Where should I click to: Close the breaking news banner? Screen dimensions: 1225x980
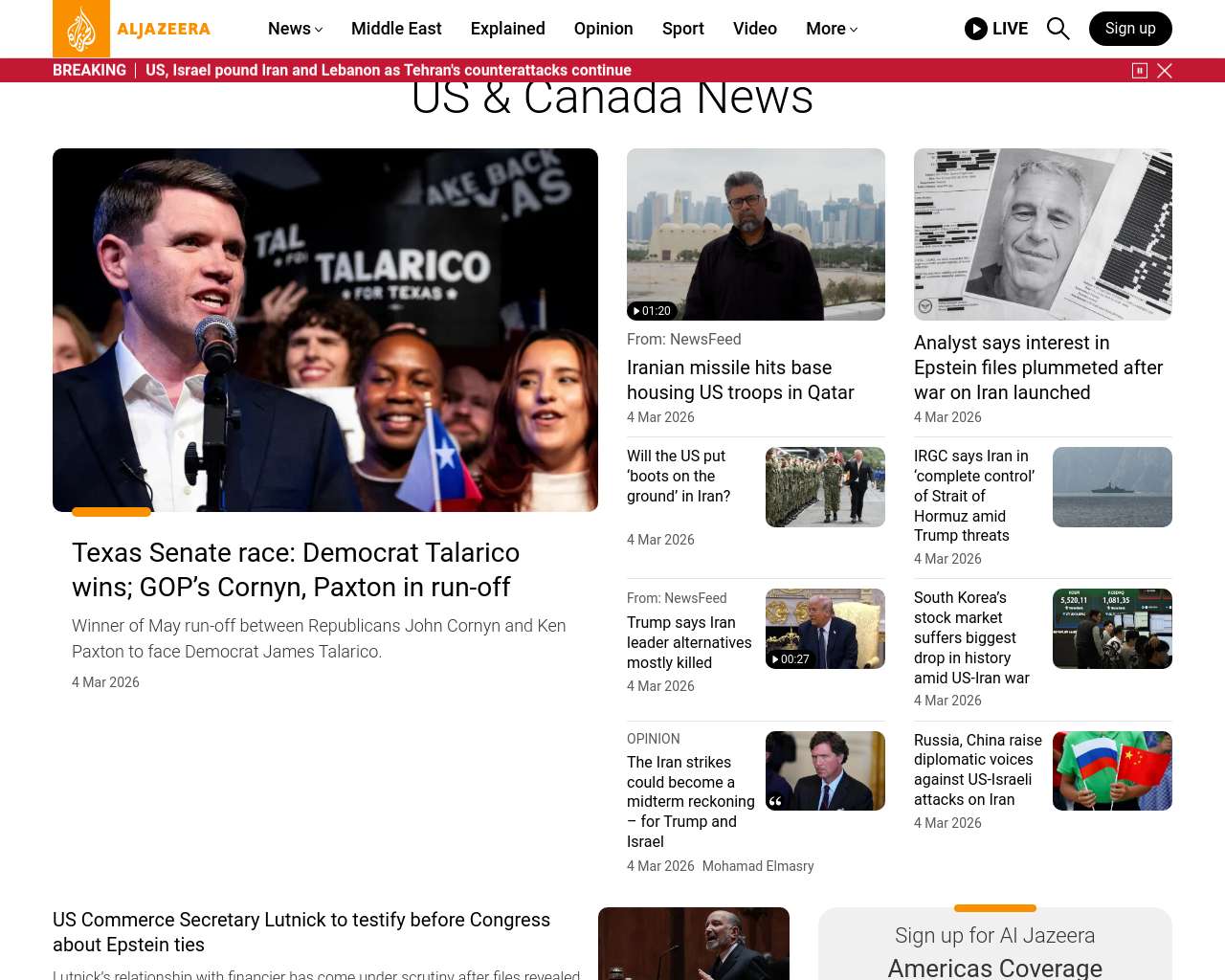pyautogui.click(x=1165, y=71)
